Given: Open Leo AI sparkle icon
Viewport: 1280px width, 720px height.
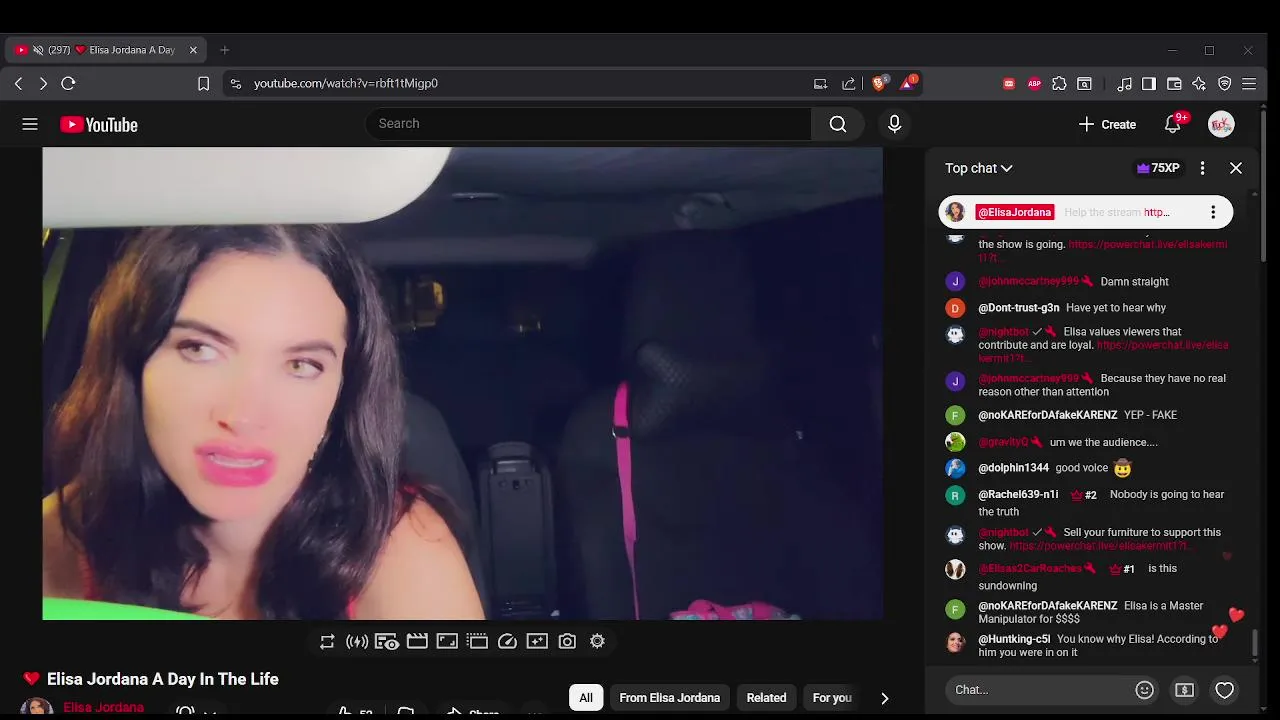Looking at the screenshot, I should coord(1199,84).
